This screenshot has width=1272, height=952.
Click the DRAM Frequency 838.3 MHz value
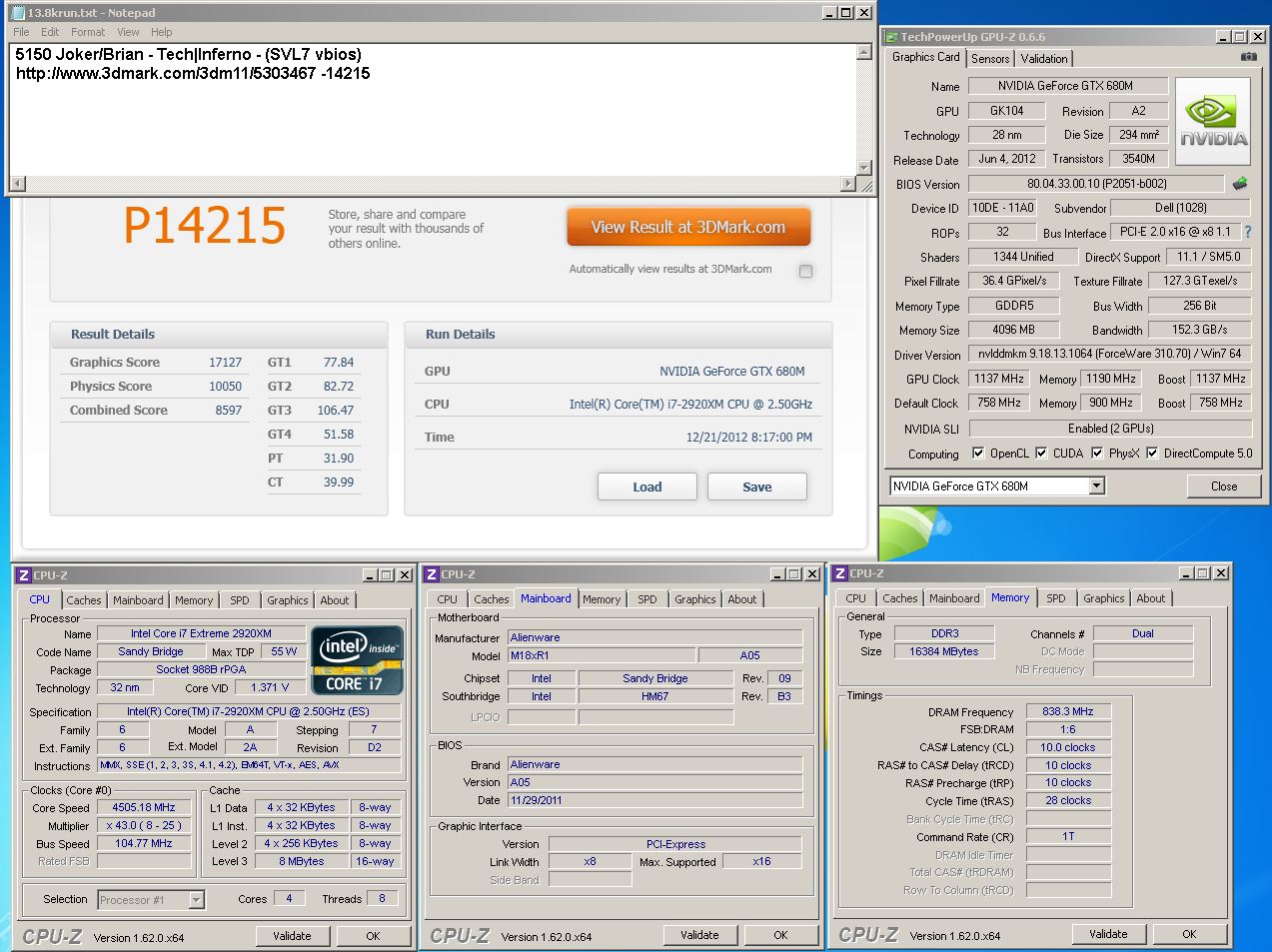pos(1068,711)
